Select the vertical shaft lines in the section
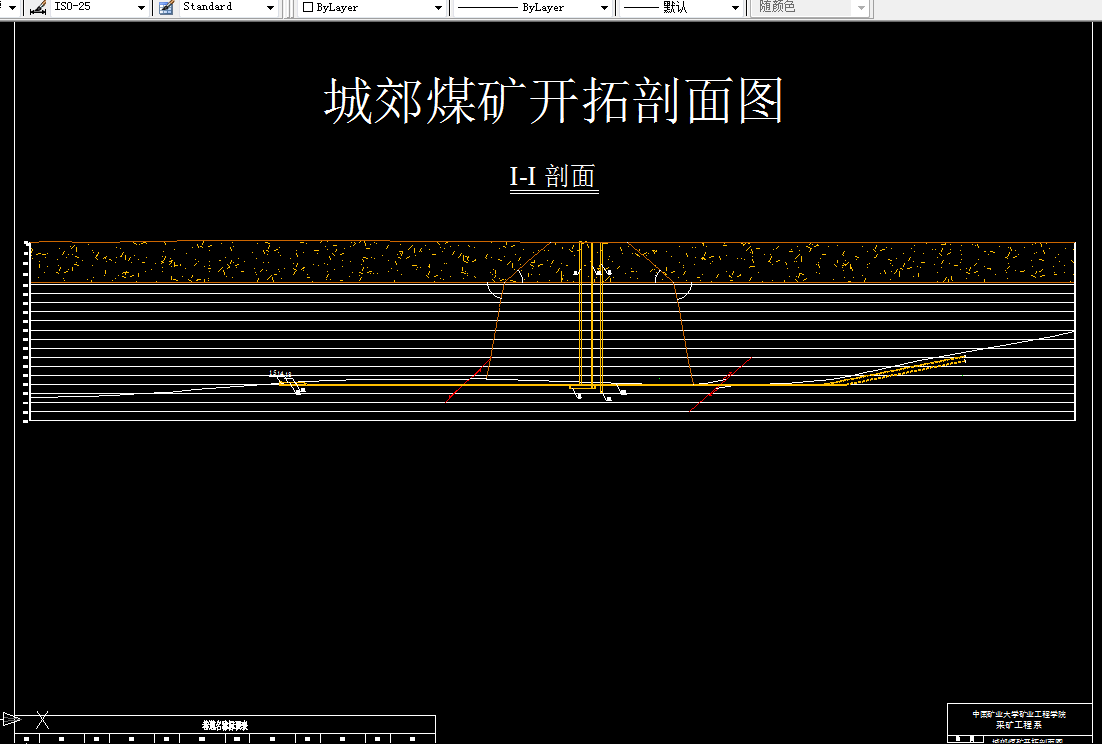This screenshot has width=1102, height=744. 590,320
